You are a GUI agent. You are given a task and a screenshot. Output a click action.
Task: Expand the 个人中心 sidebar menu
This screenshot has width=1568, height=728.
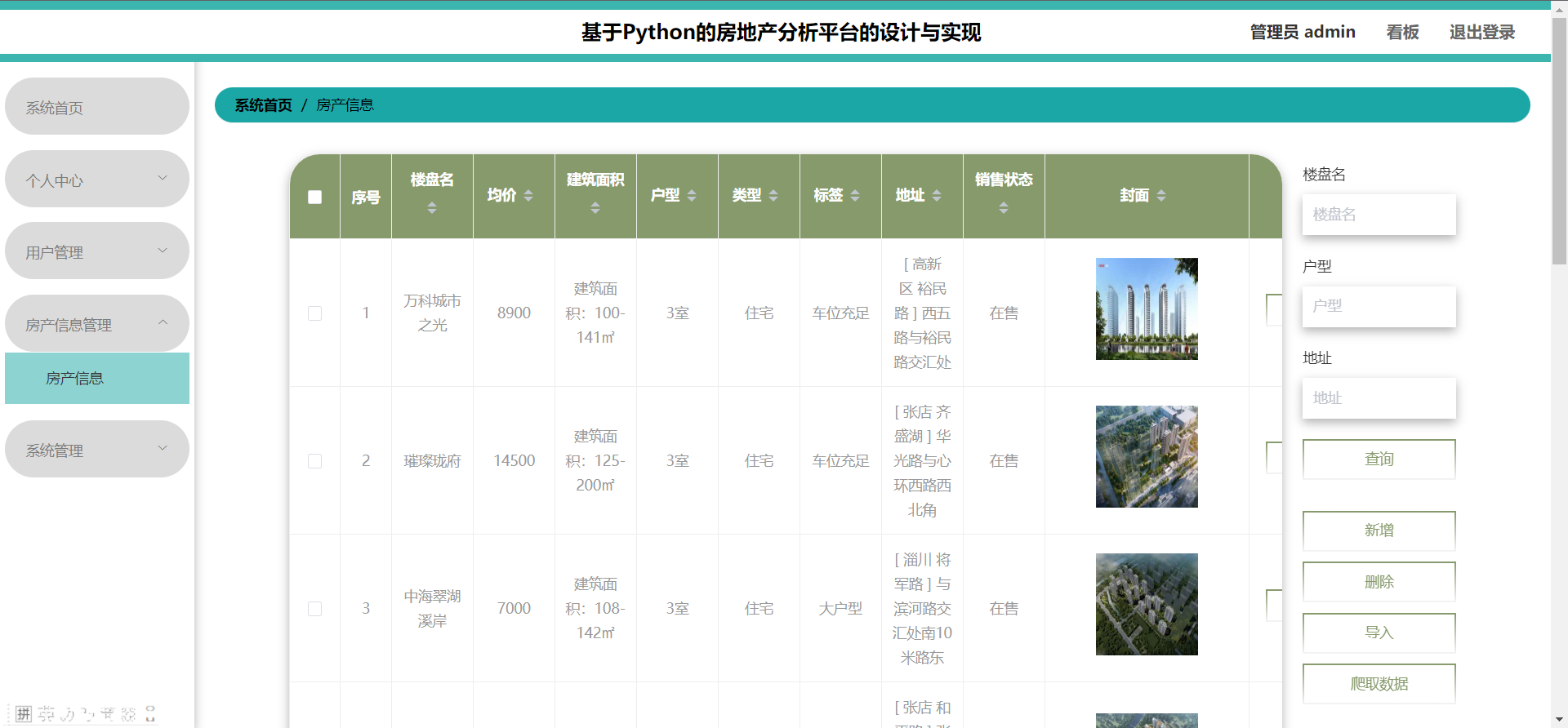(97, 180)
